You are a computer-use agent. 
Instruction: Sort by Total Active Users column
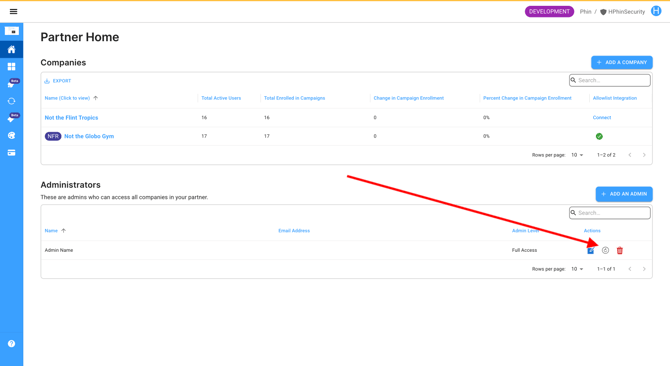click(x=221, y=98)
